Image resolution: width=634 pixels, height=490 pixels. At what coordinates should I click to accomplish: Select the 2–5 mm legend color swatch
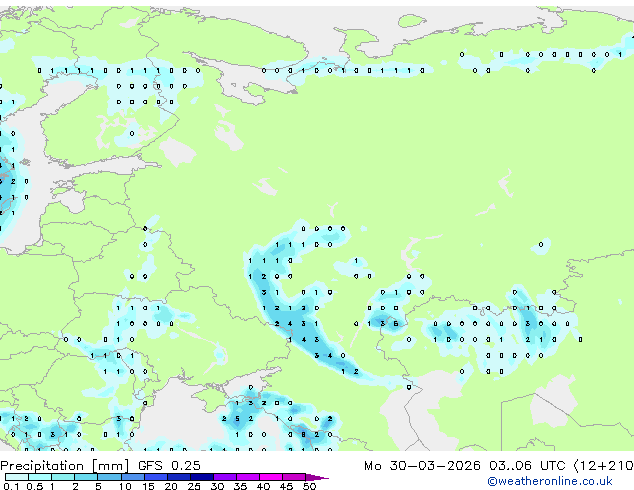86,477
